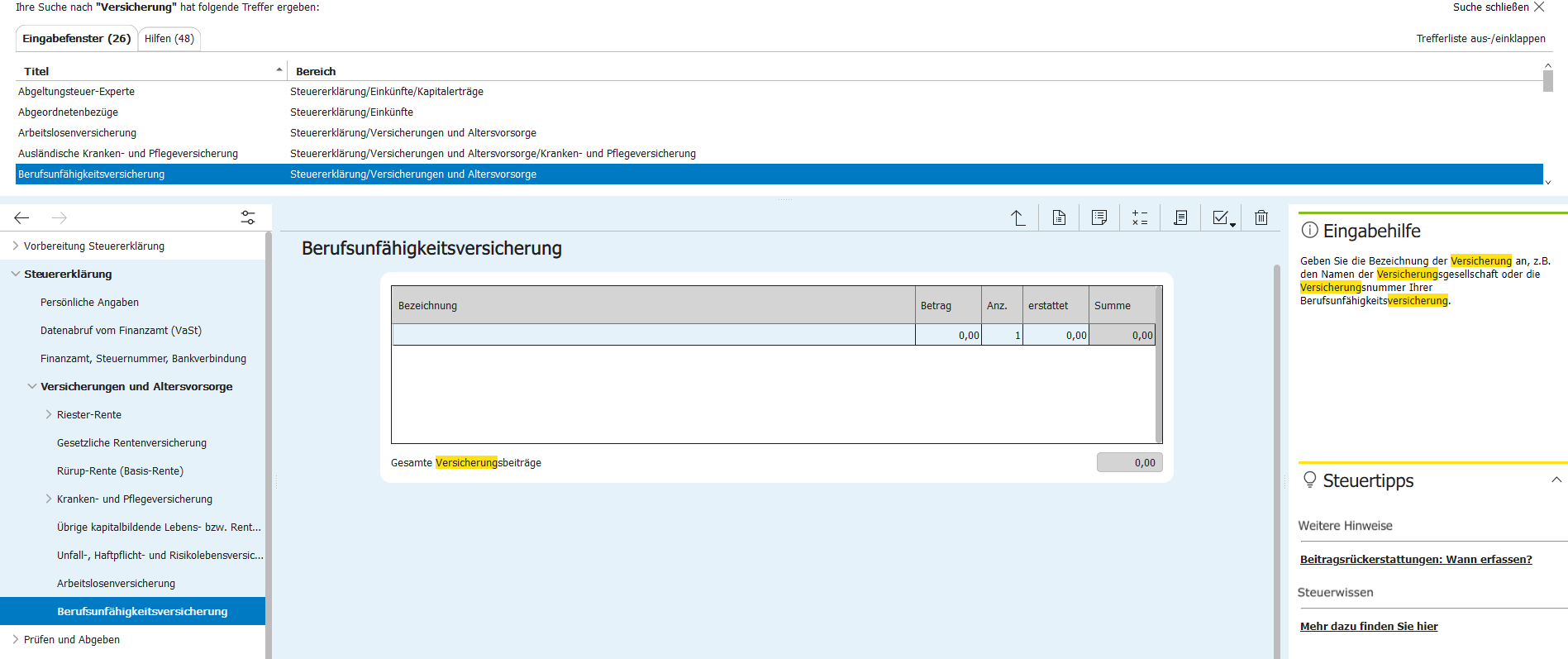
Task: Open the checkmark dropdown in toolbar
Action: click(x=1222, y=217)
